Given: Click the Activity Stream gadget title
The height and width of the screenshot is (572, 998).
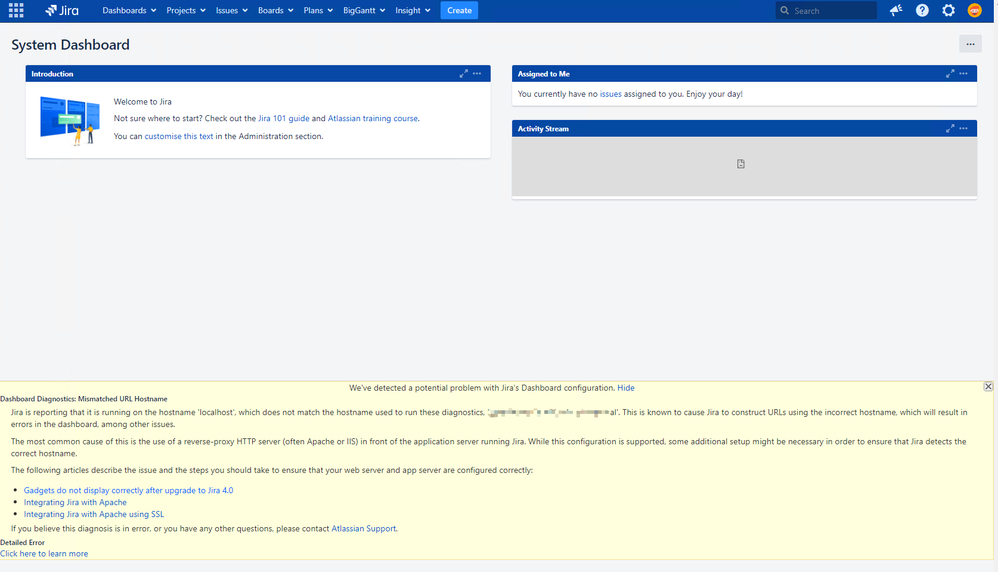Looking at the screenshot, I should tap(543, 129).
